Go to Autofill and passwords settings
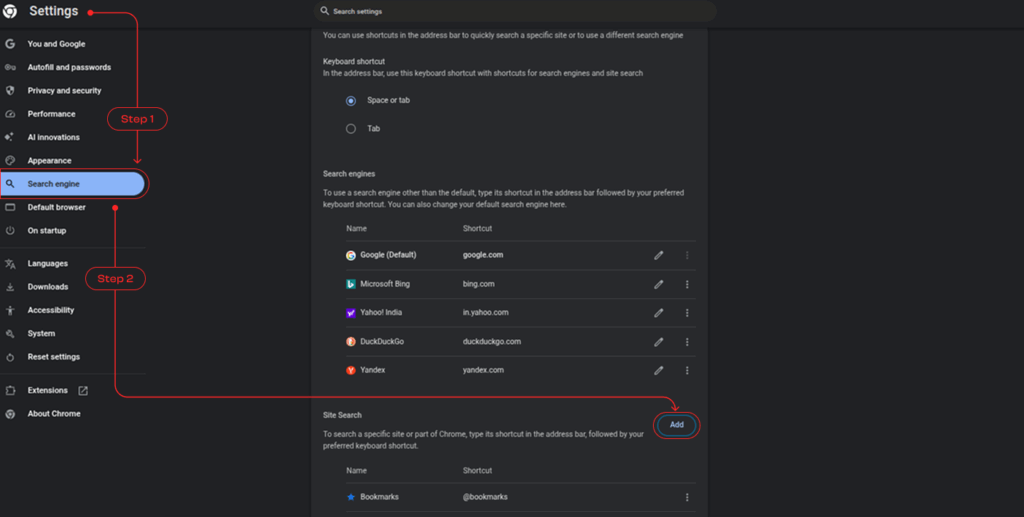The height and width of the screenshot is (517, 1024). point(69,67)
